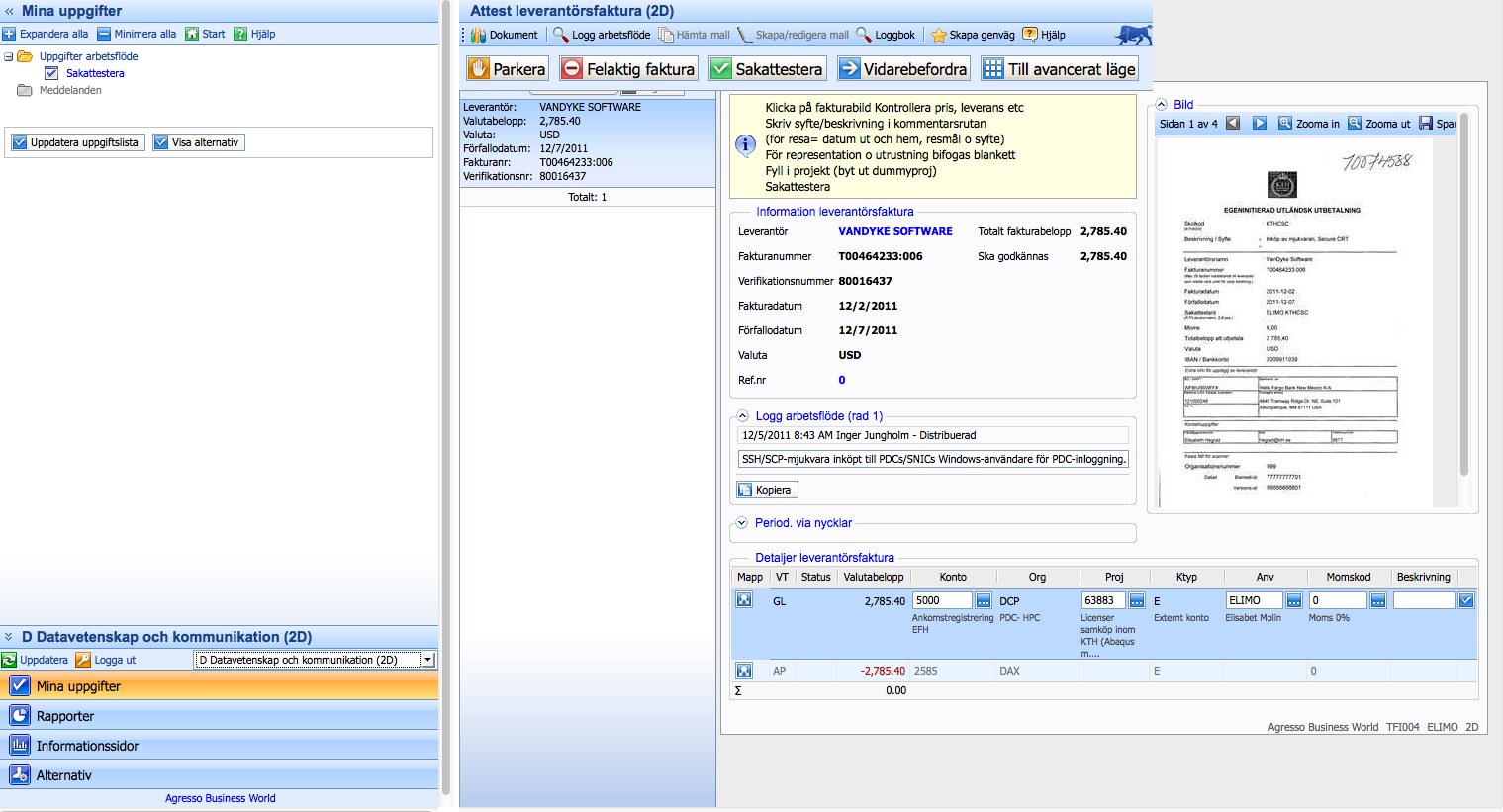Viewport: 1503px width, 812px height.
Task: Collapse the Logg arbetsflöde section
Action: pyautogui.click(x=742, y=416)
